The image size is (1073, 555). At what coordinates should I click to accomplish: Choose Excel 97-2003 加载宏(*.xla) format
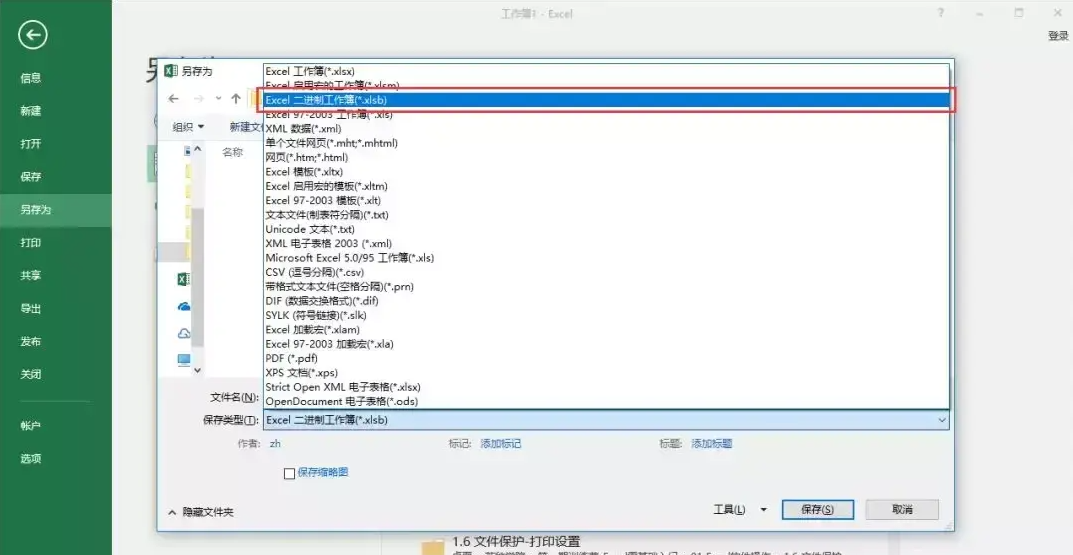[606, 344]
